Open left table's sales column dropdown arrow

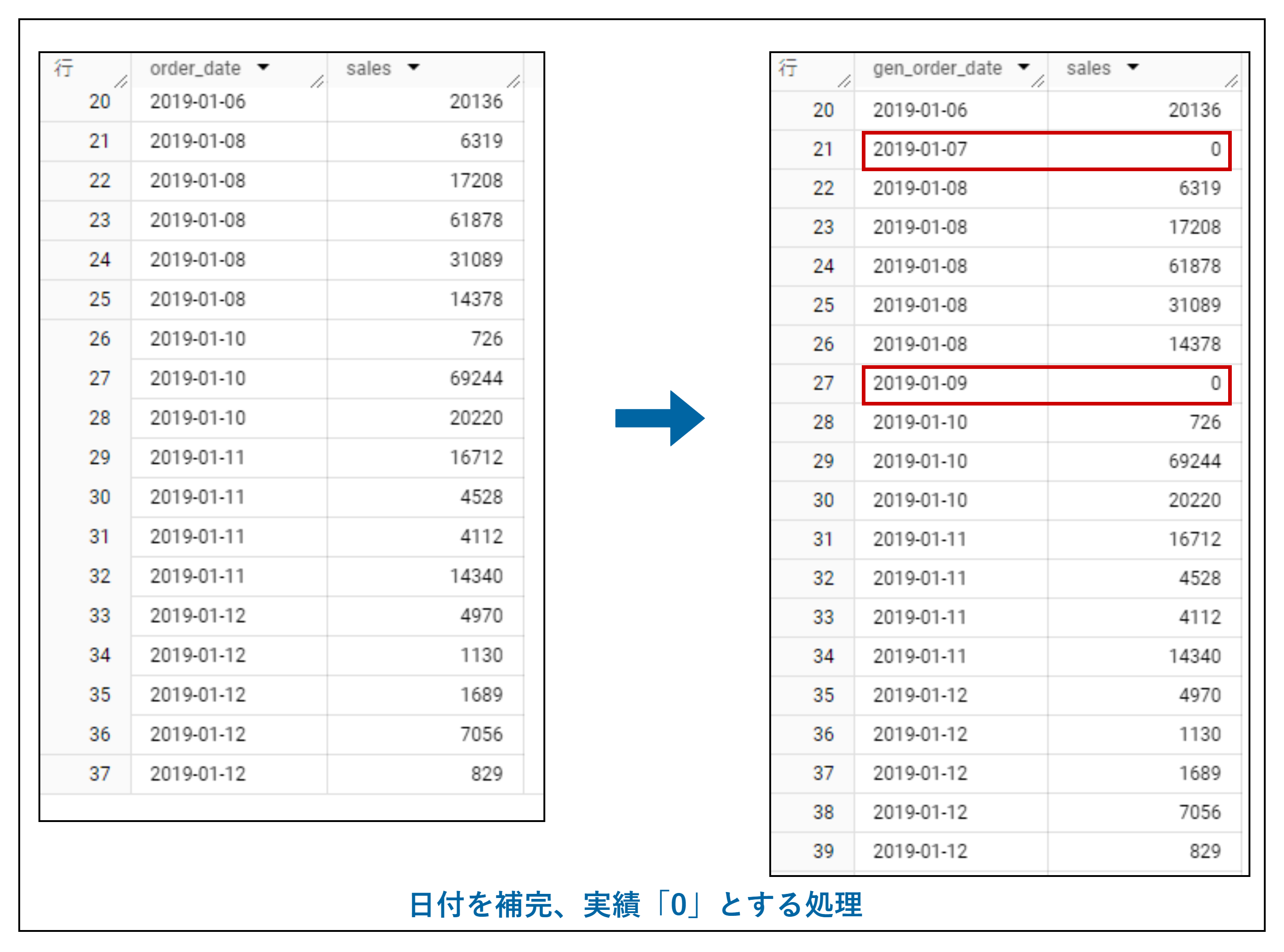coord(413,67)
